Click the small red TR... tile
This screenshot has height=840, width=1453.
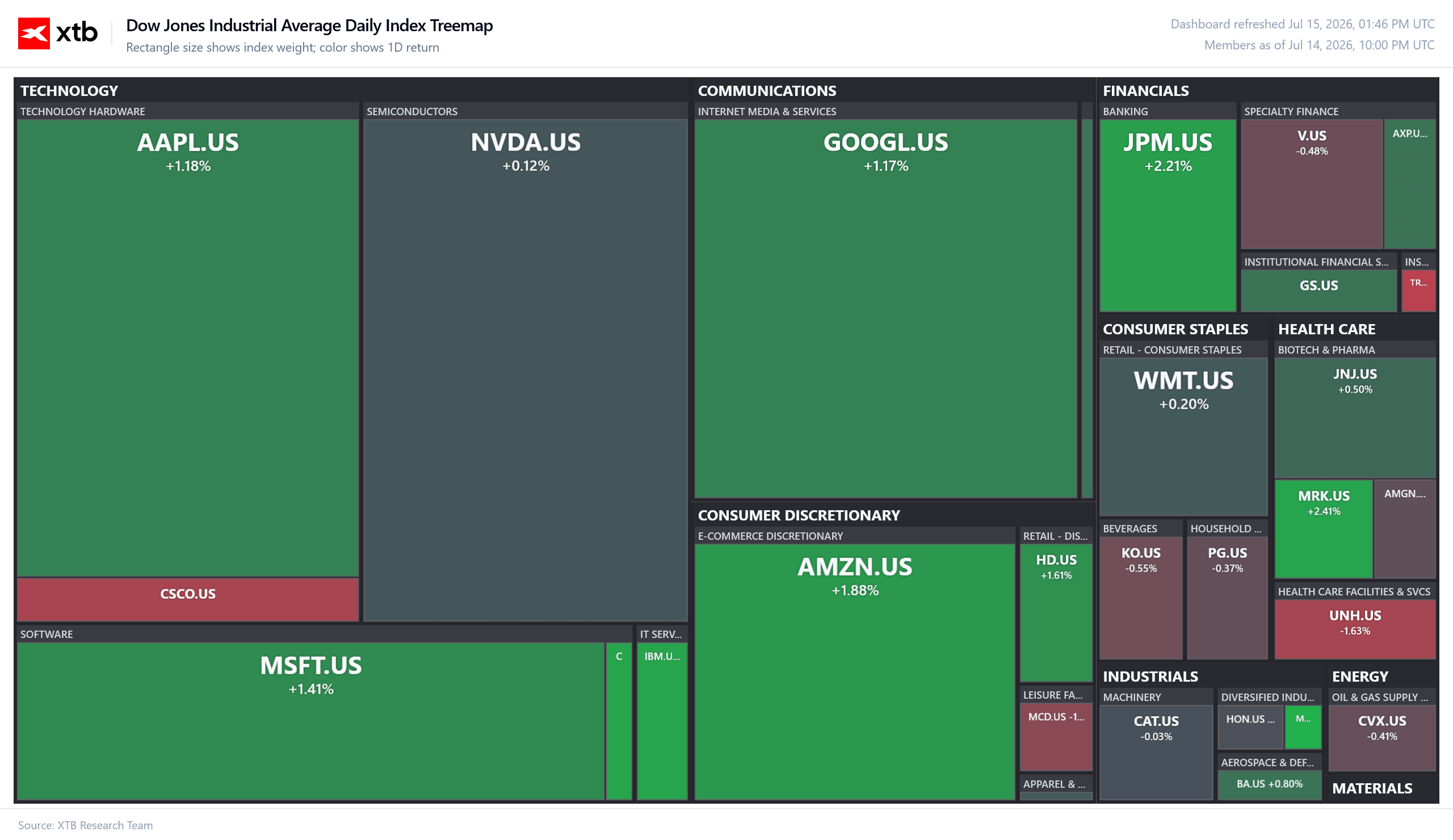1418,291
